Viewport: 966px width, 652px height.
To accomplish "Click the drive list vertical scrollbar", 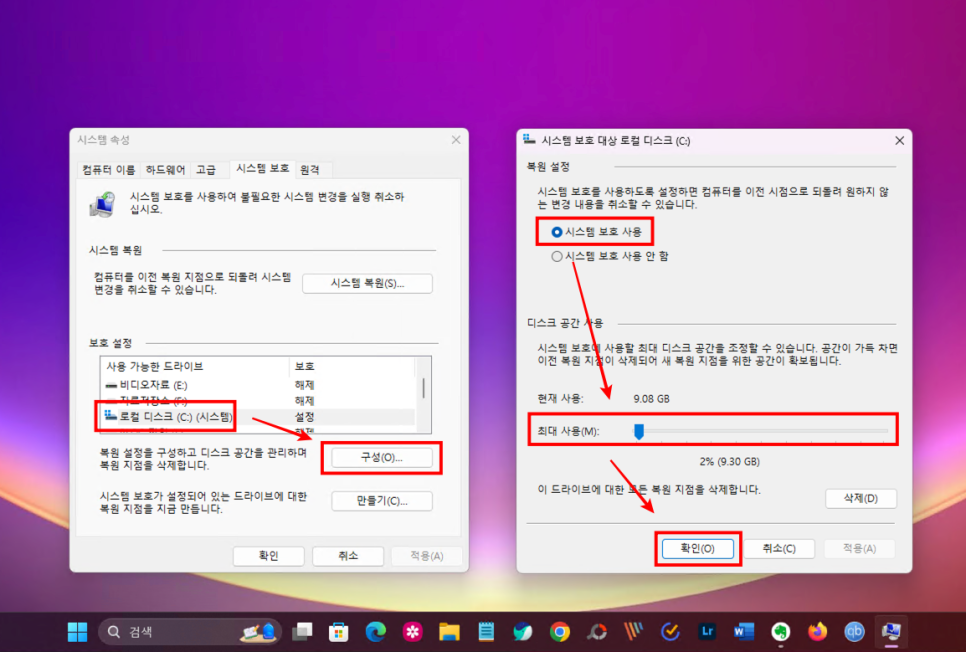I will point(423,388).
